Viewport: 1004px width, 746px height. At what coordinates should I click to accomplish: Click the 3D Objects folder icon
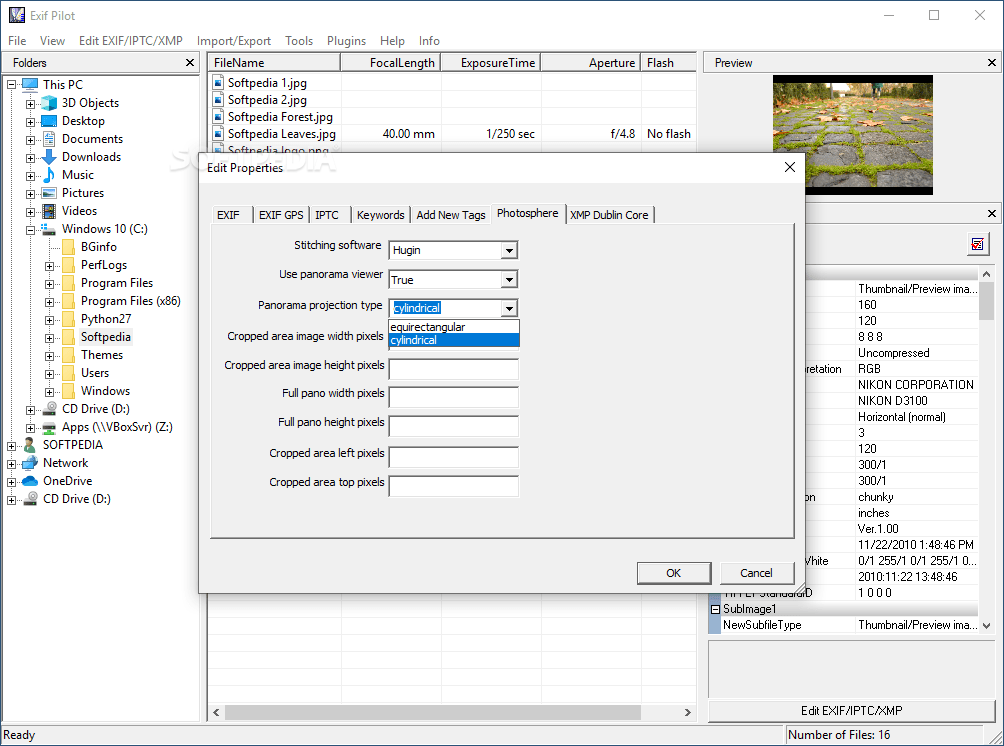pos(49,103)
